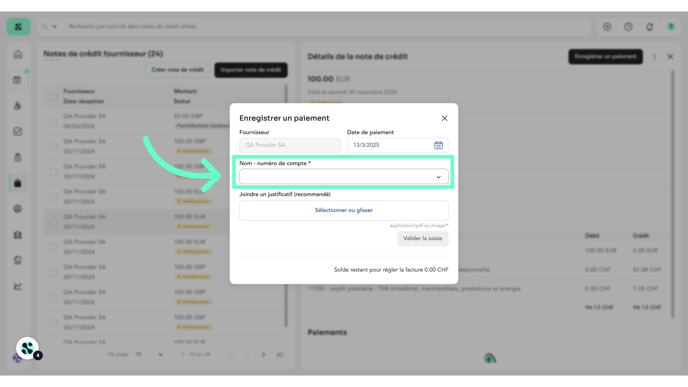Click the help question mark icon

(671, 27)
